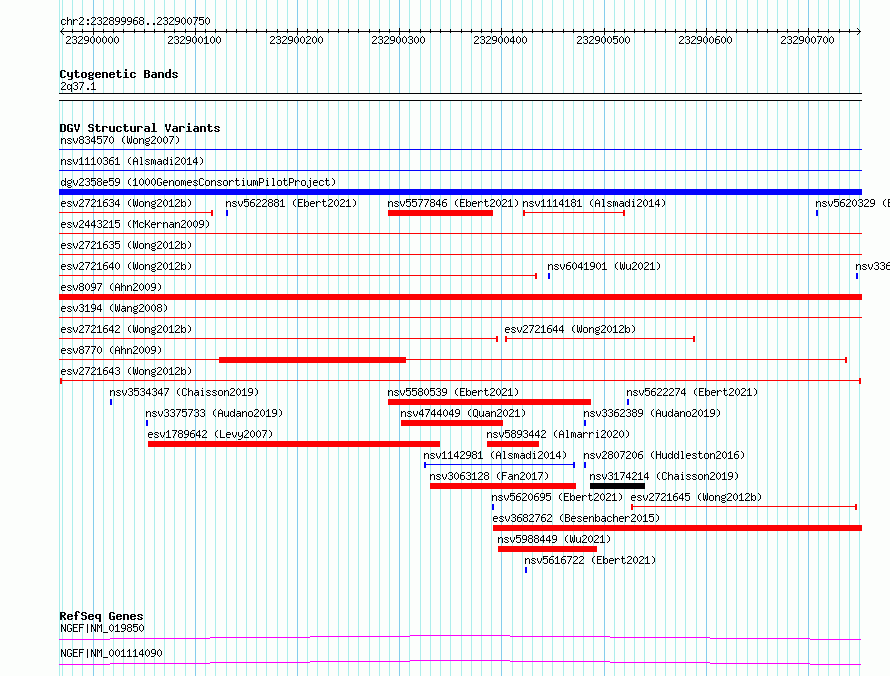The image size is (890, 676).
Task: Open esv2721634 (Wong2012b) variant label
Action: (126, 203)
